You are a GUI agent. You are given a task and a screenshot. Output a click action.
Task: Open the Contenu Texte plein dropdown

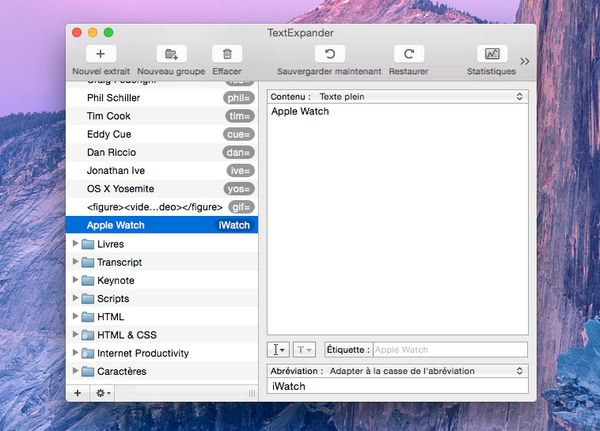(x=398, y=96)
